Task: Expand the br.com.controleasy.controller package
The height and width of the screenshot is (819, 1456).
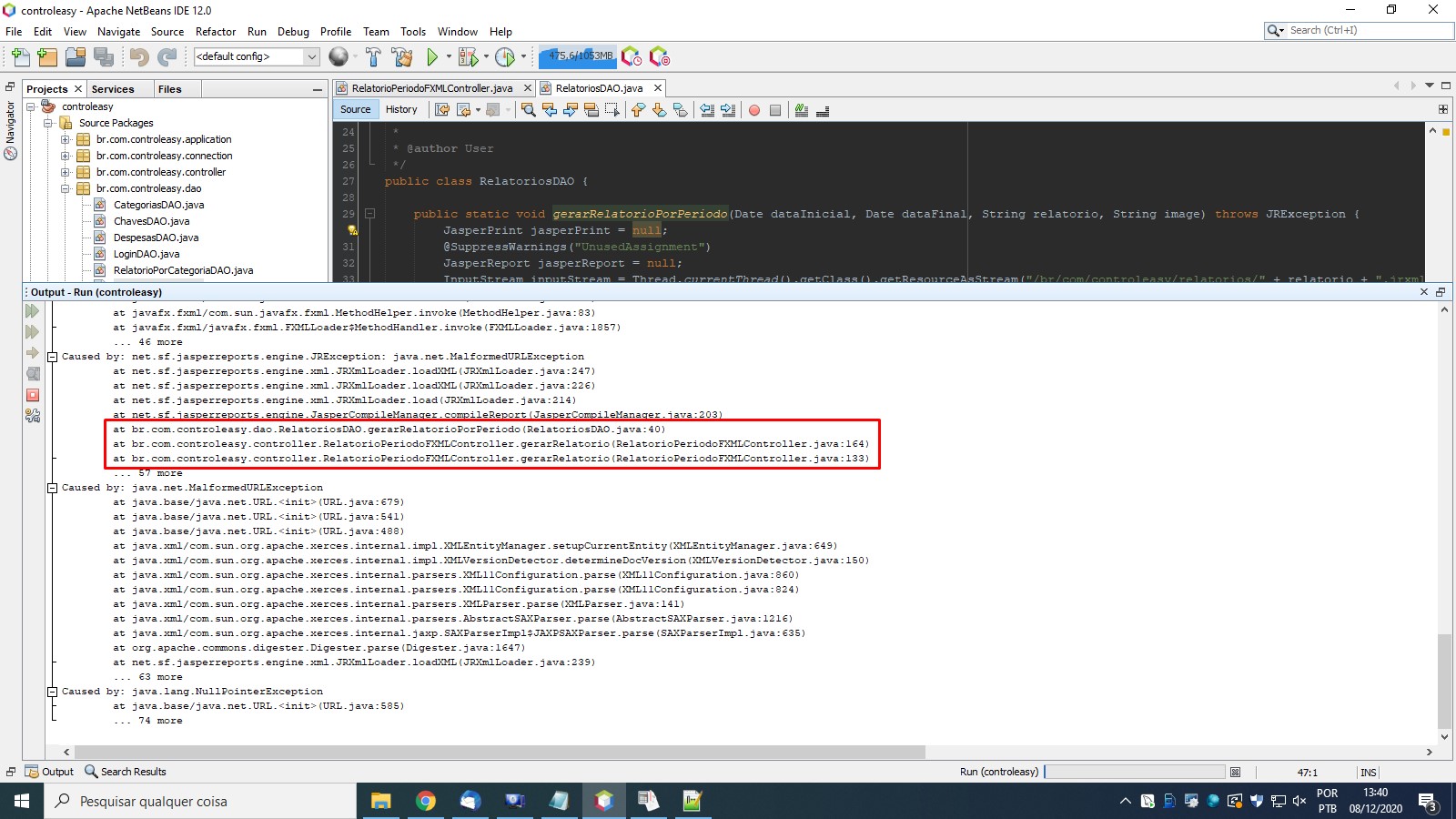Action: click(x=66, y=172)
